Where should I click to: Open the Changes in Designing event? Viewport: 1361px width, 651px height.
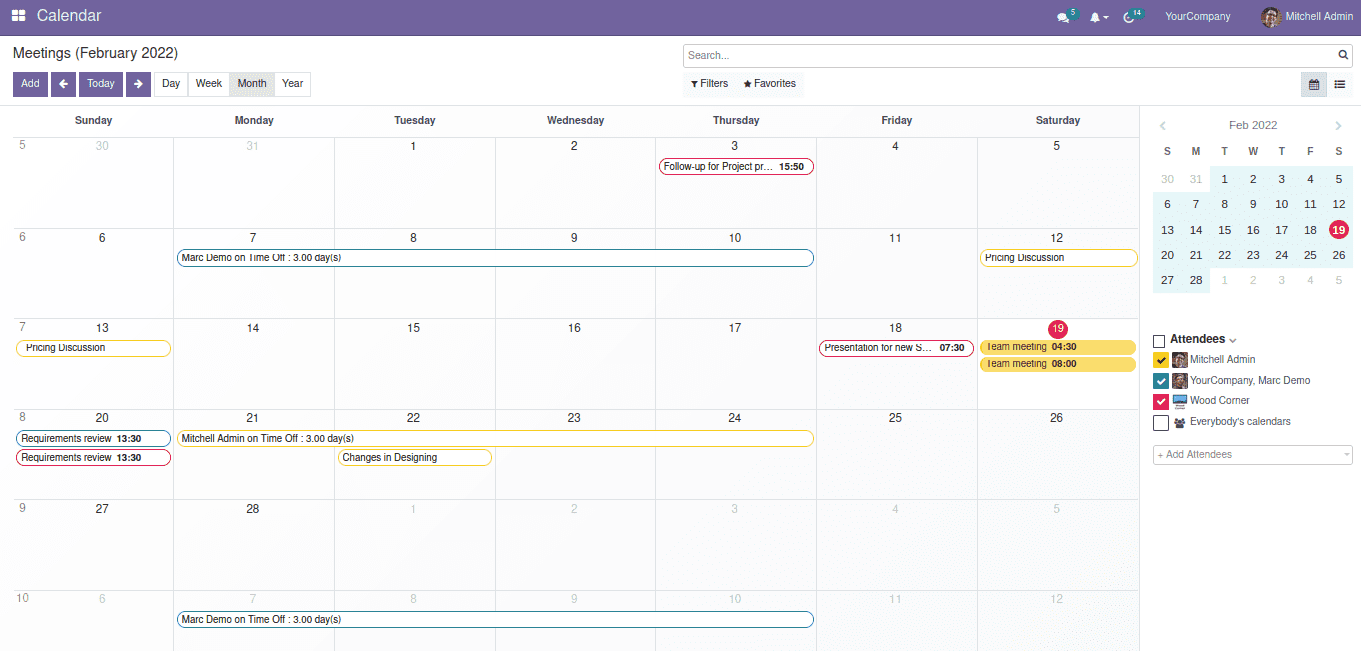pos(414,458)
